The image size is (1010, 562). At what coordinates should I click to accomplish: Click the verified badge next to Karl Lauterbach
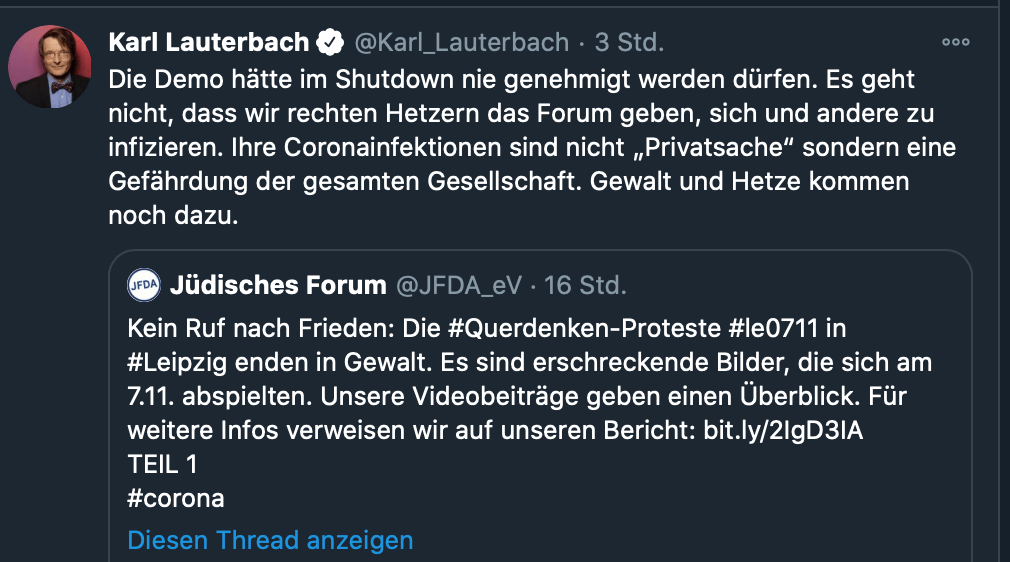click(331, 42)
